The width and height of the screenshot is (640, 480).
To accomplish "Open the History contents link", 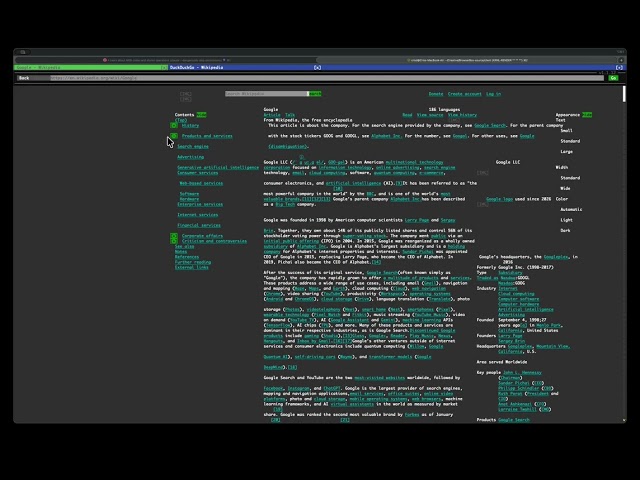I will [x=191, y=126].
